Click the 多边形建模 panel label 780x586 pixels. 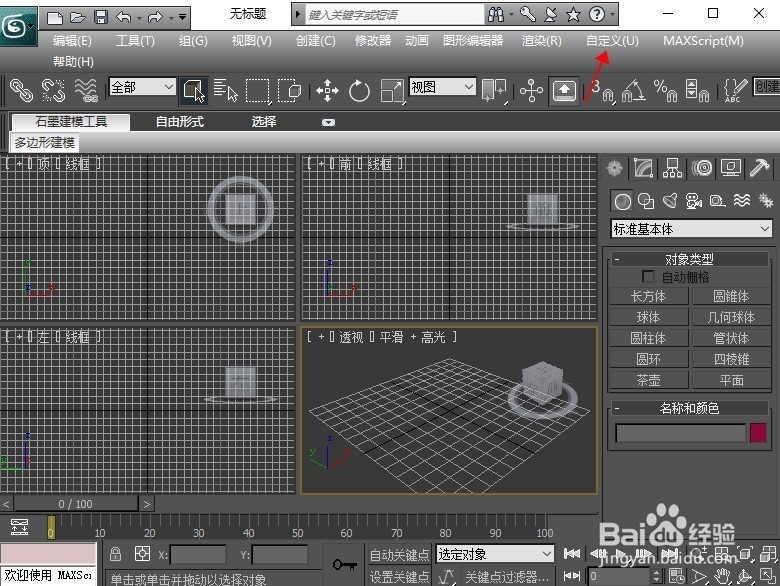click(x=44, y=143)
